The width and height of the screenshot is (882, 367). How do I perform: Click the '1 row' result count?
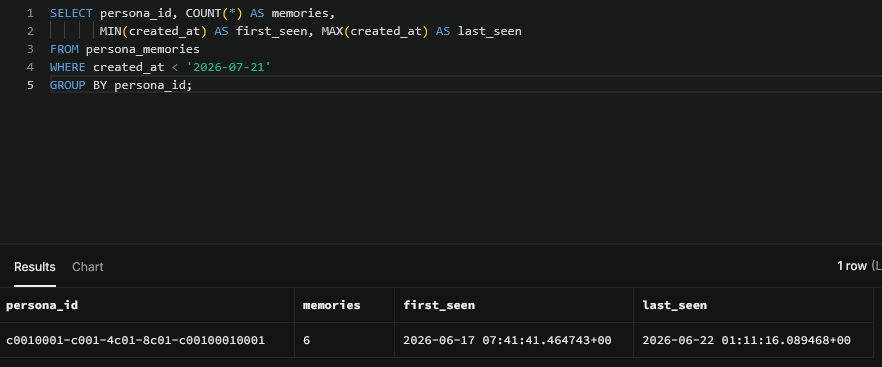click(852, 266)
